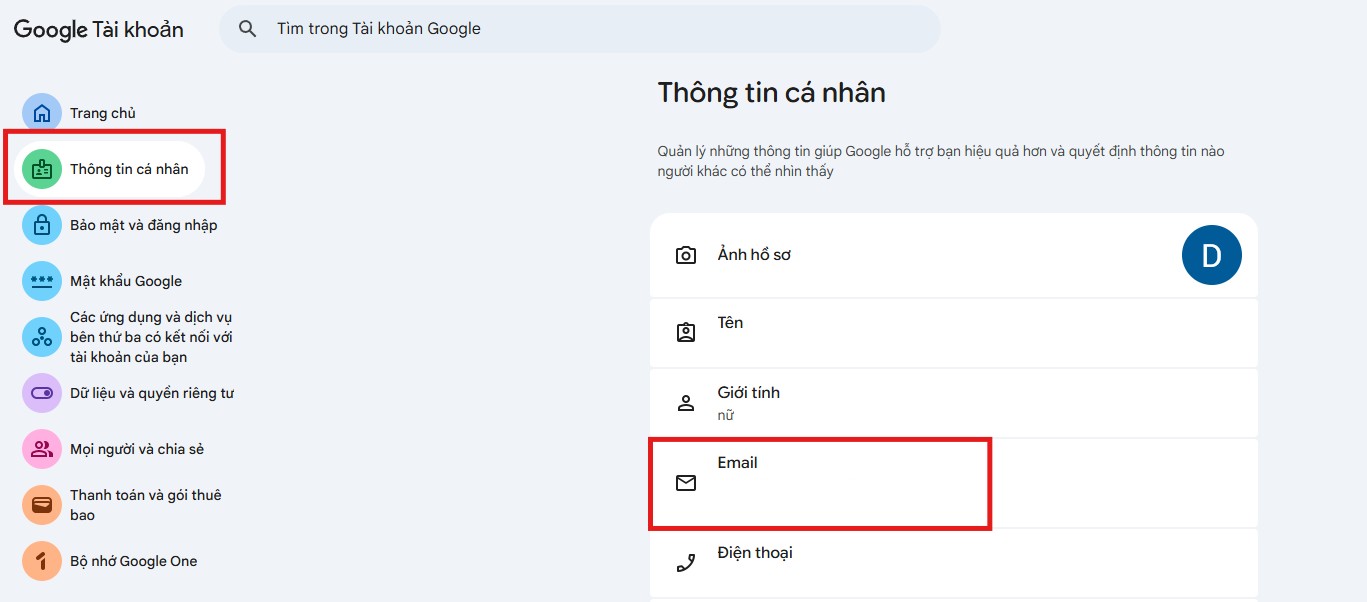The image size is (1367, 602).
Task: Select the Thông tin cá nhân ID card icon
Action: 42,169
